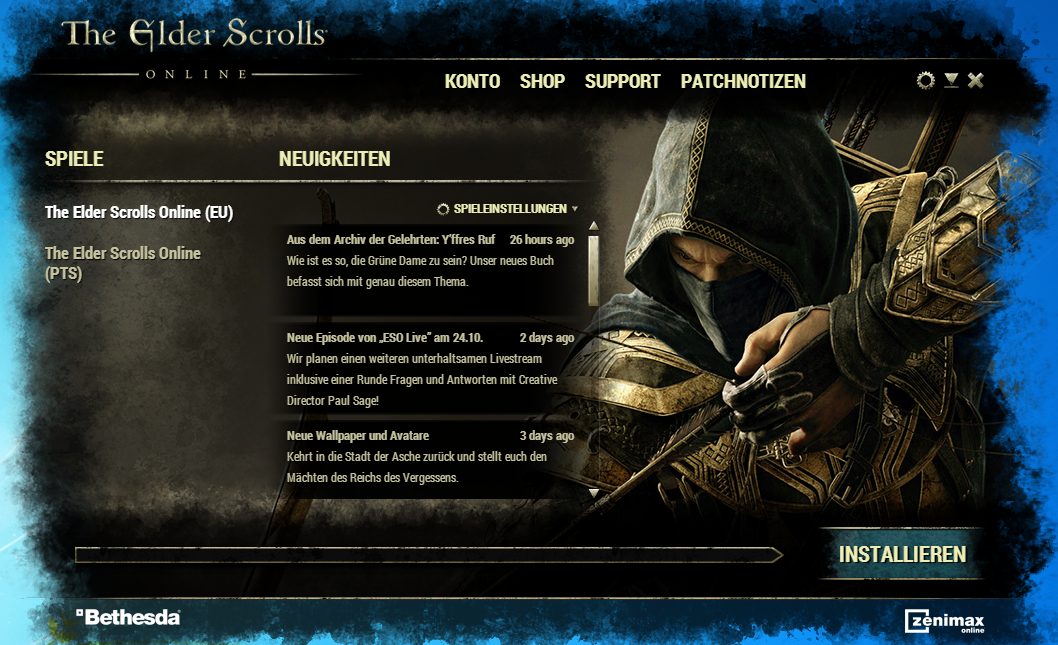Click the gear icon beside Spieleinstellungen
The image size is (1058, 645).
(x=443, y=209)
